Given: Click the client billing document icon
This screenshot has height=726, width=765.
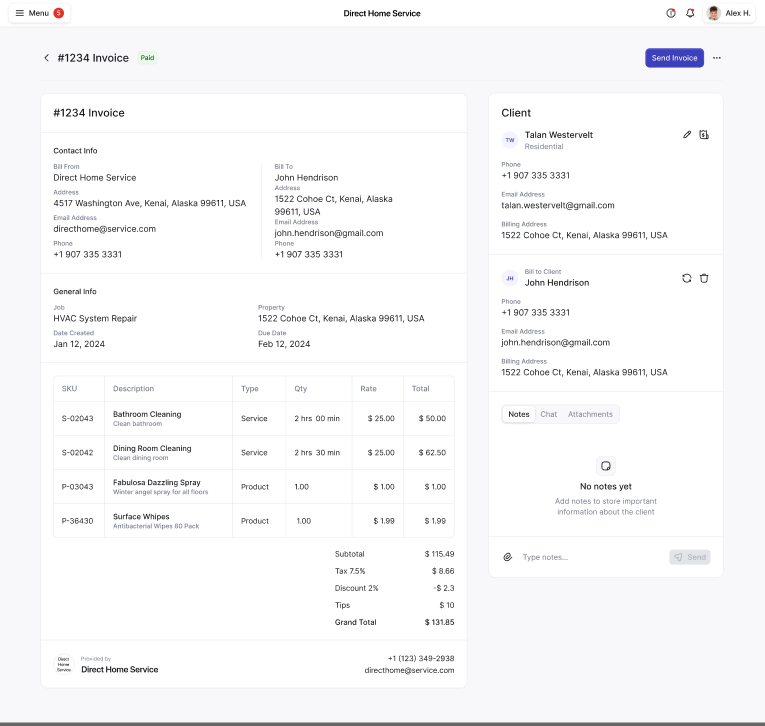Looking at the screenshot, I should pyautogui.click(x=704, y=134).
